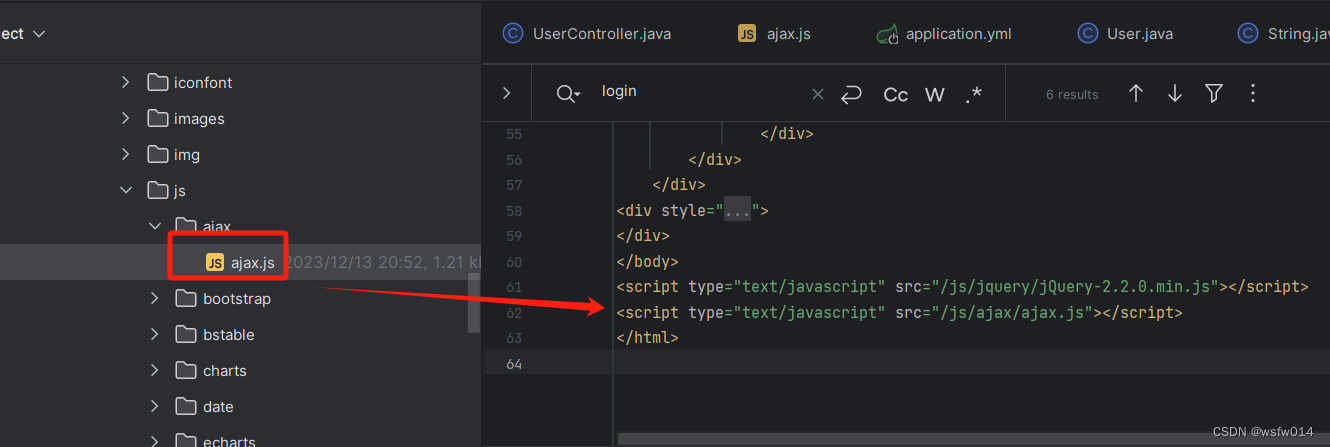Switch to the ajax.js editor tab
Screen dimensions: 1330x447
[774, 33]
